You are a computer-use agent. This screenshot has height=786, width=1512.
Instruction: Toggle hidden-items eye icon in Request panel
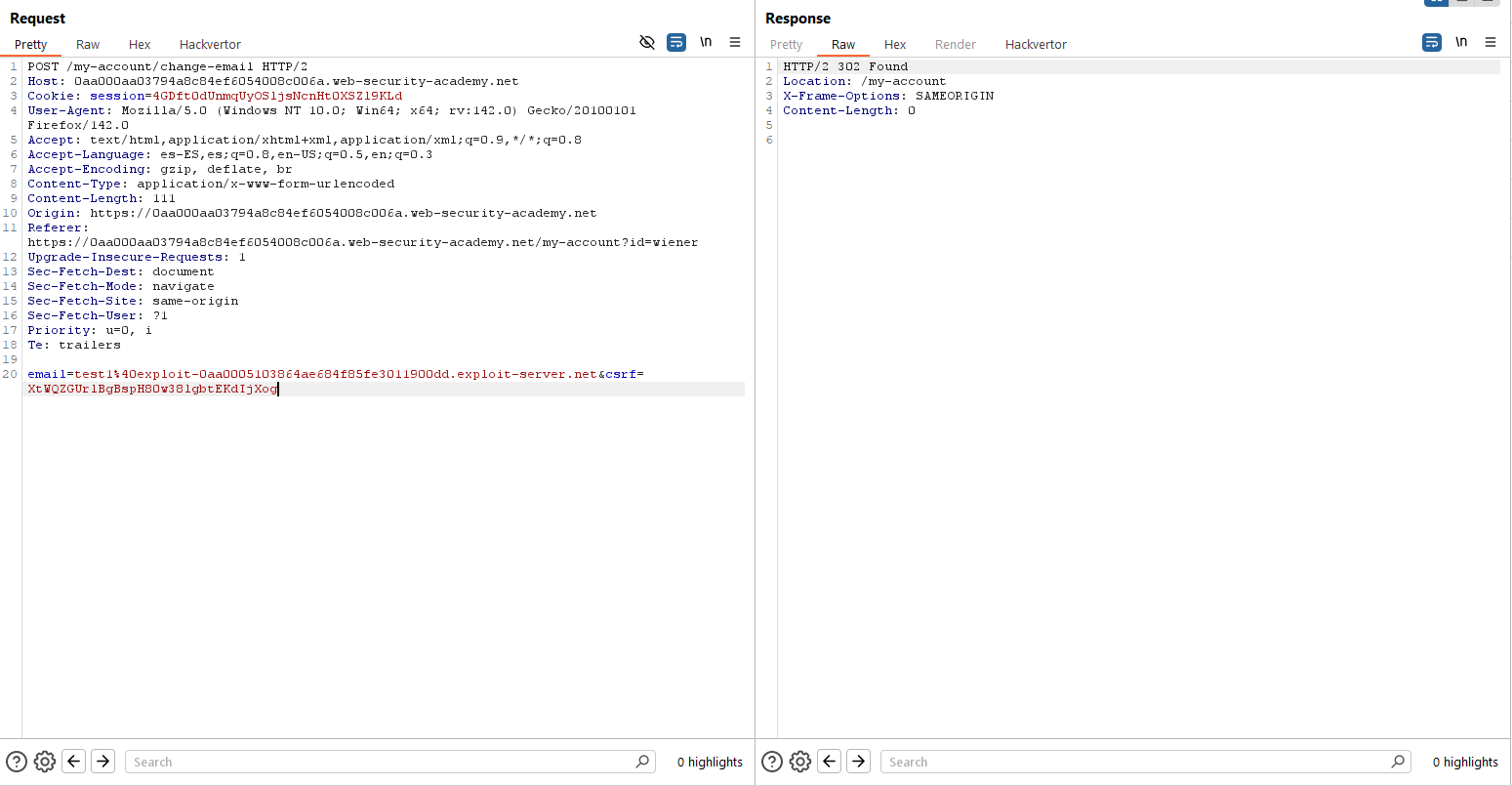[646, 42]
